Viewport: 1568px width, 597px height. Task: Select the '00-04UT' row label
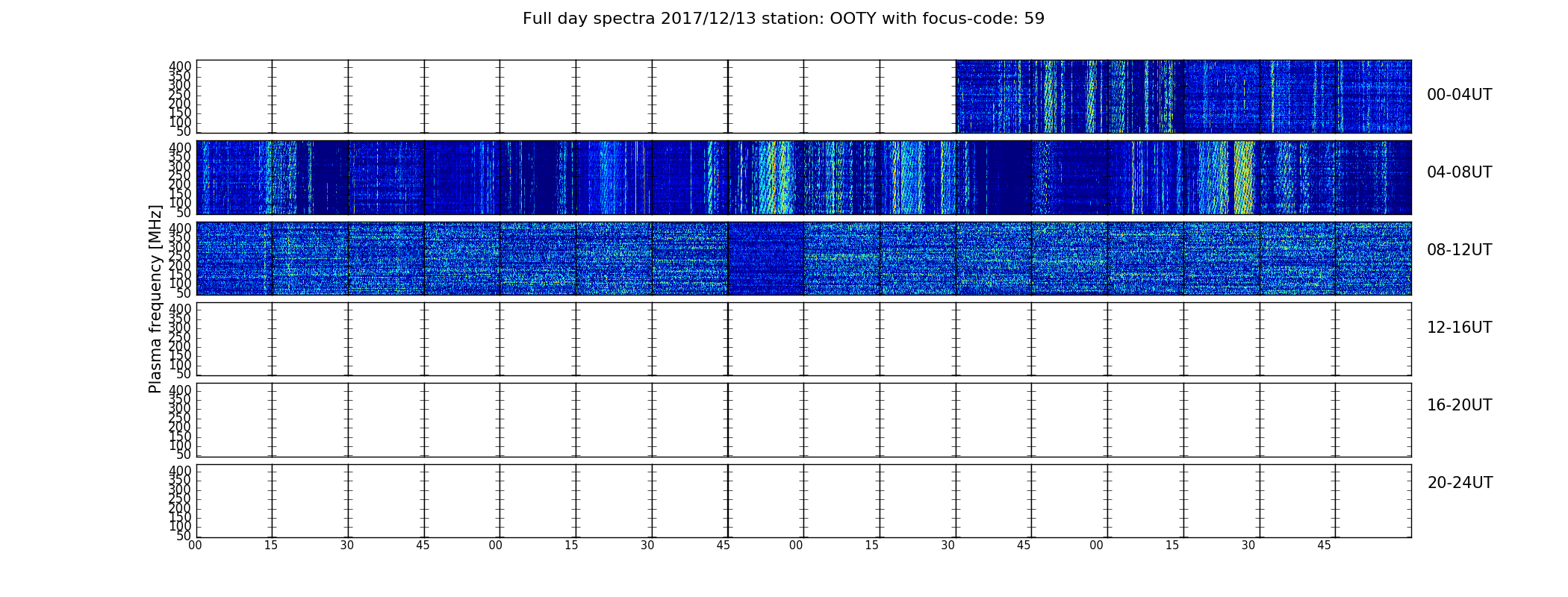pyautogui.click(x=1460, y=95)
